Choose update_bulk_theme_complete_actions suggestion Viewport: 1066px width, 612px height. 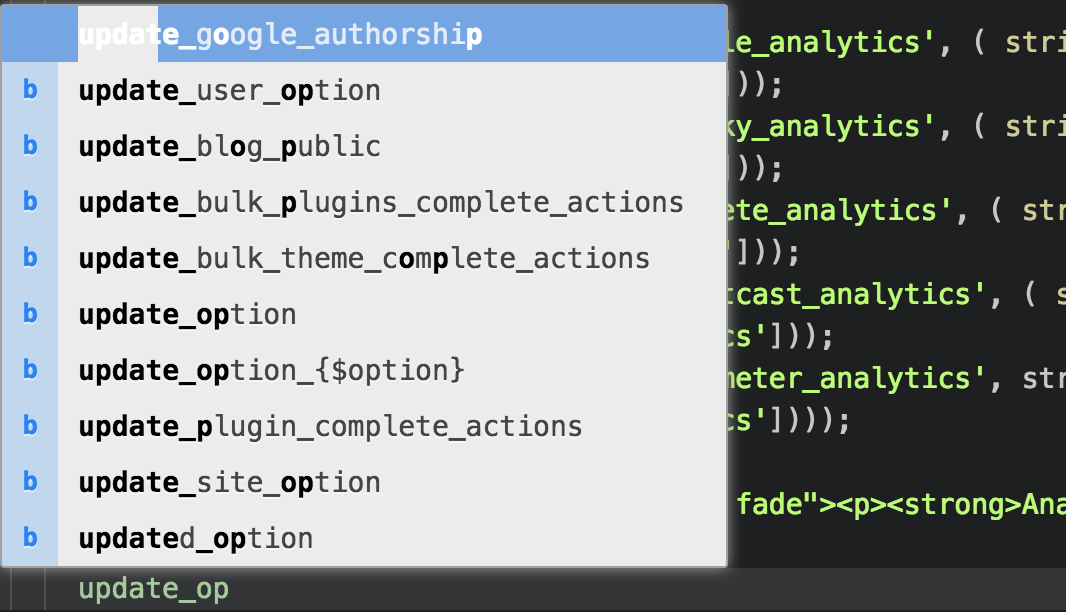tap(364, 258)
